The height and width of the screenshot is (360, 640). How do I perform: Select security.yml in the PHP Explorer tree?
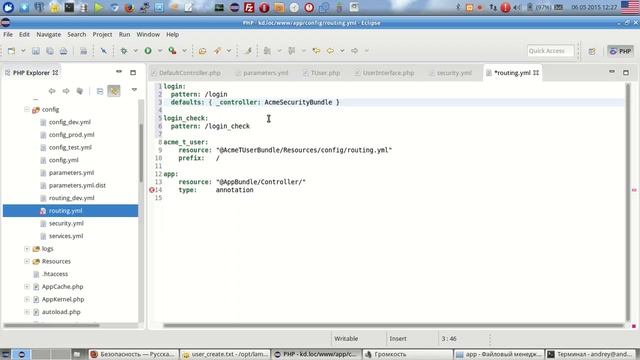click(x=66, y=223)
